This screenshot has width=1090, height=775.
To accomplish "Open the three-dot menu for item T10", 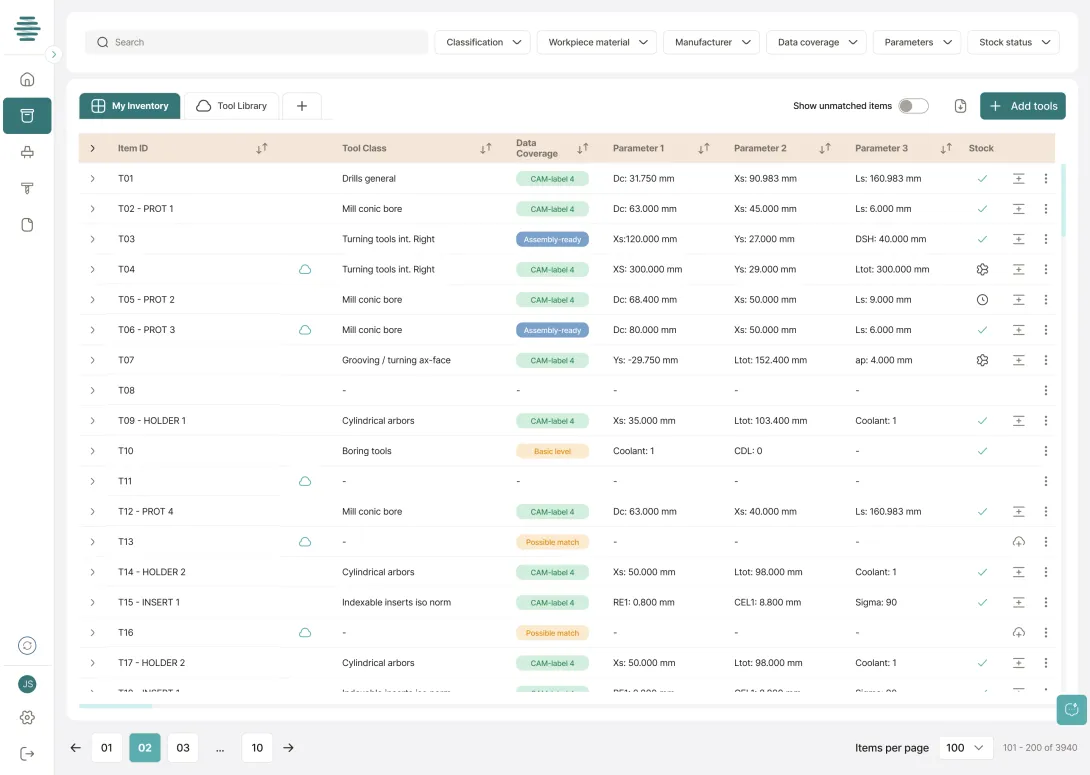I will 1046,450.
